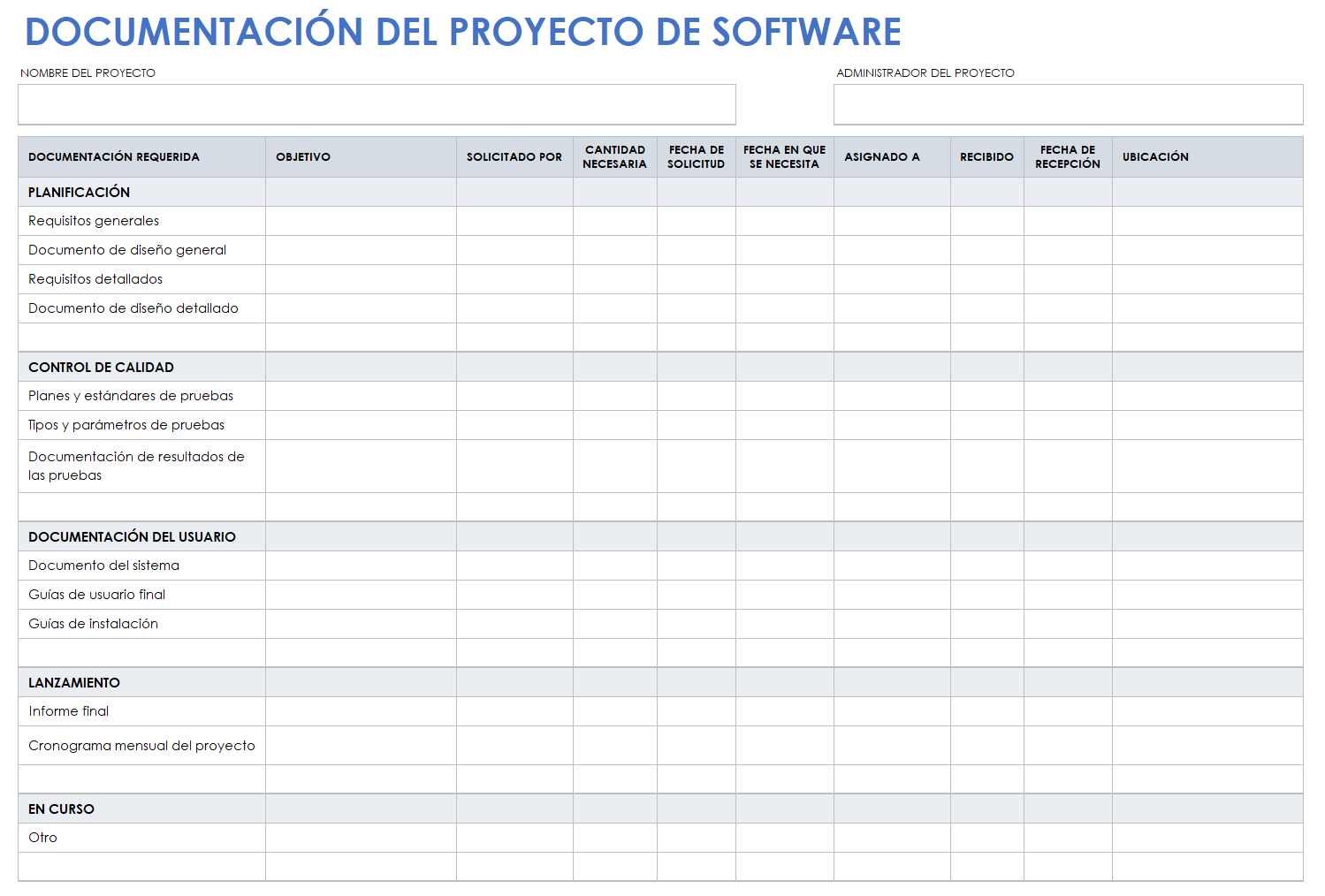Select Documentación de resultados de las pruebas
This screenshot has height=896, width=1325.
pos(141,466)
